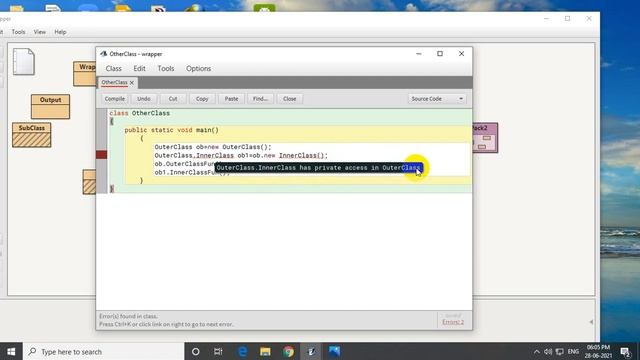This screenshot has width=640, height=360.
Task: Open the clock showing 06:05 PM
Action: (x=598, y=351)
